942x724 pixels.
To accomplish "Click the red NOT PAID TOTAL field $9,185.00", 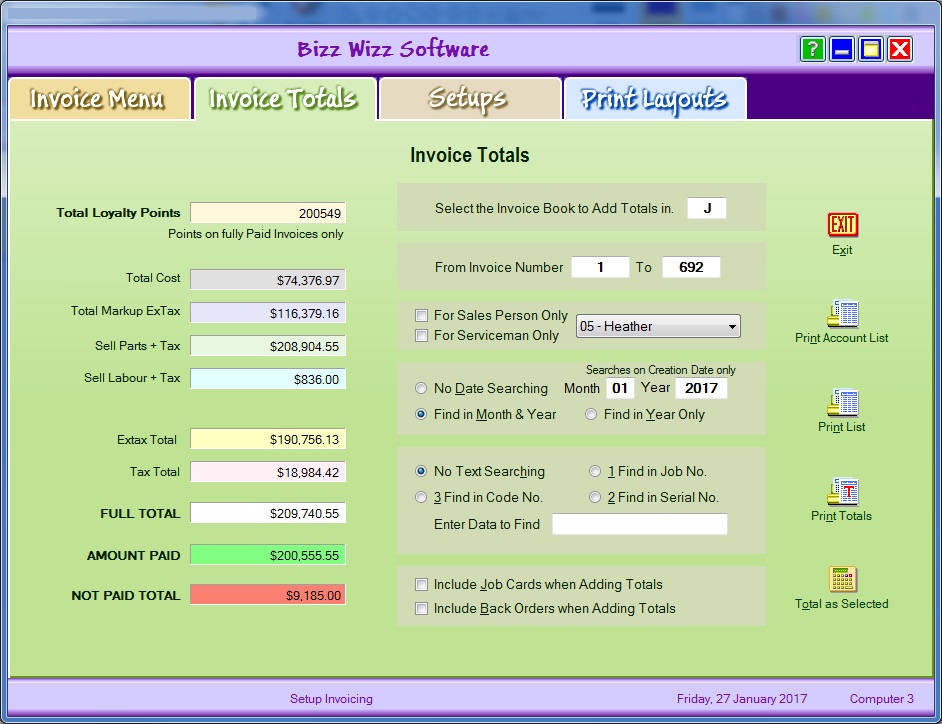I will click(x=268, y=595).
